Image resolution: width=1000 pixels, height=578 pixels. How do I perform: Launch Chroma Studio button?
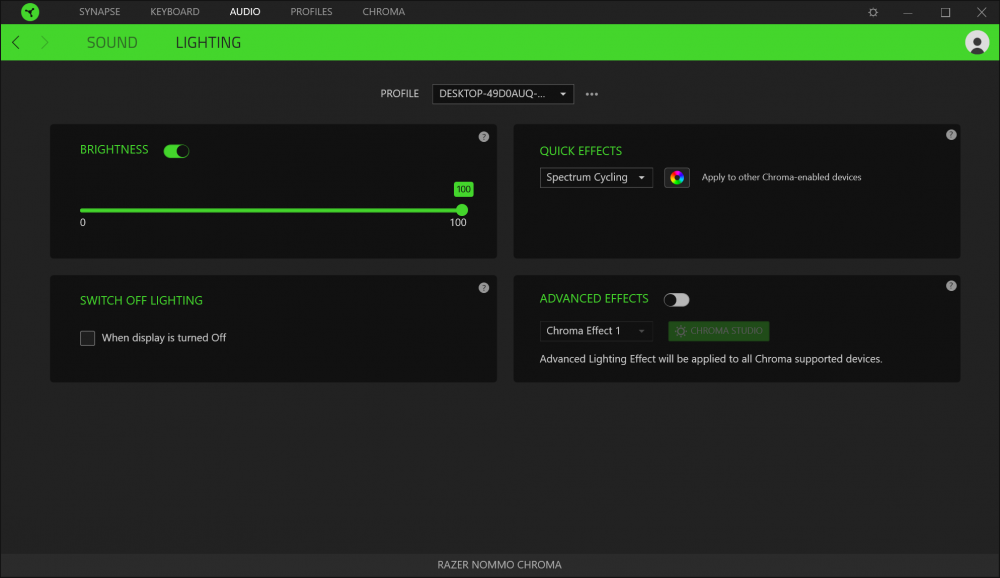718,330
